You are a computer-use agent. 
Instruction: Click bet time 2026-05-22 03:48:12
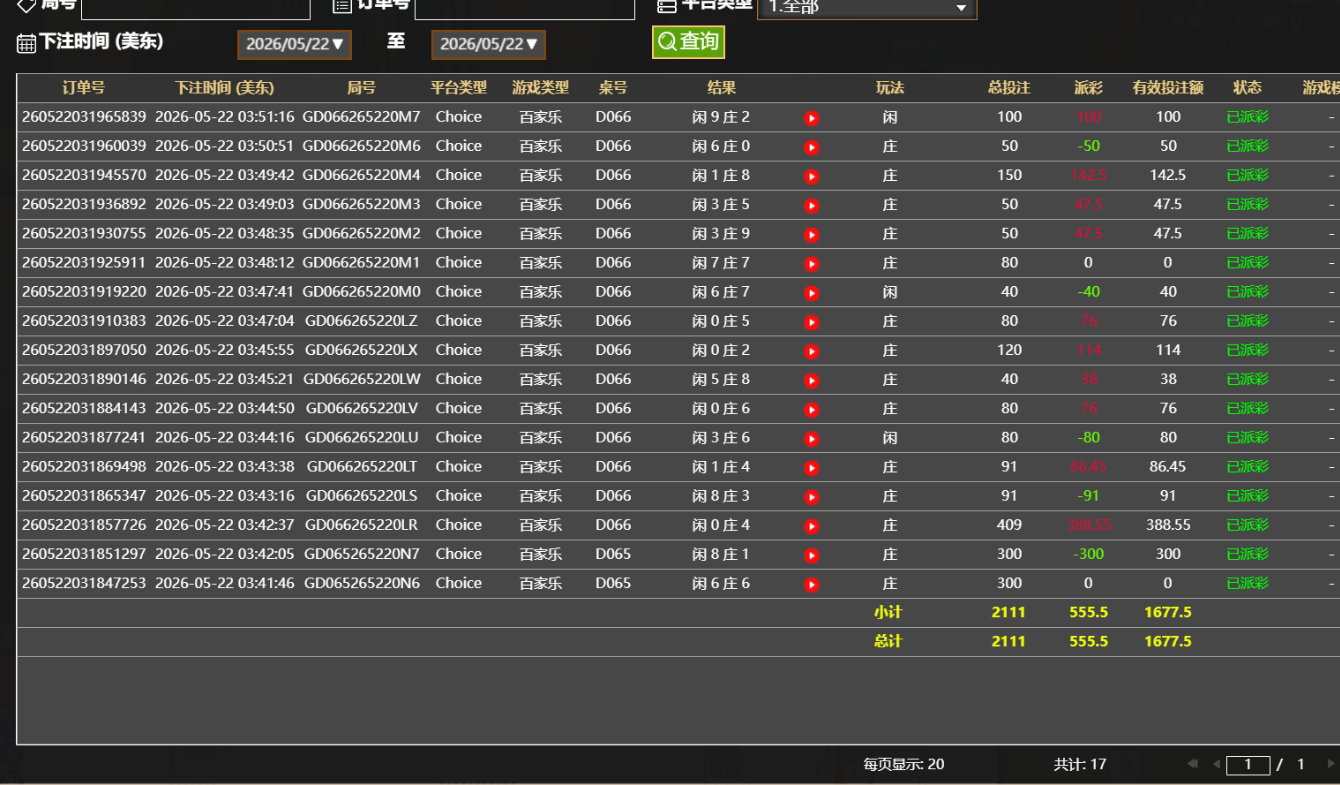click(x=225, y=263)
